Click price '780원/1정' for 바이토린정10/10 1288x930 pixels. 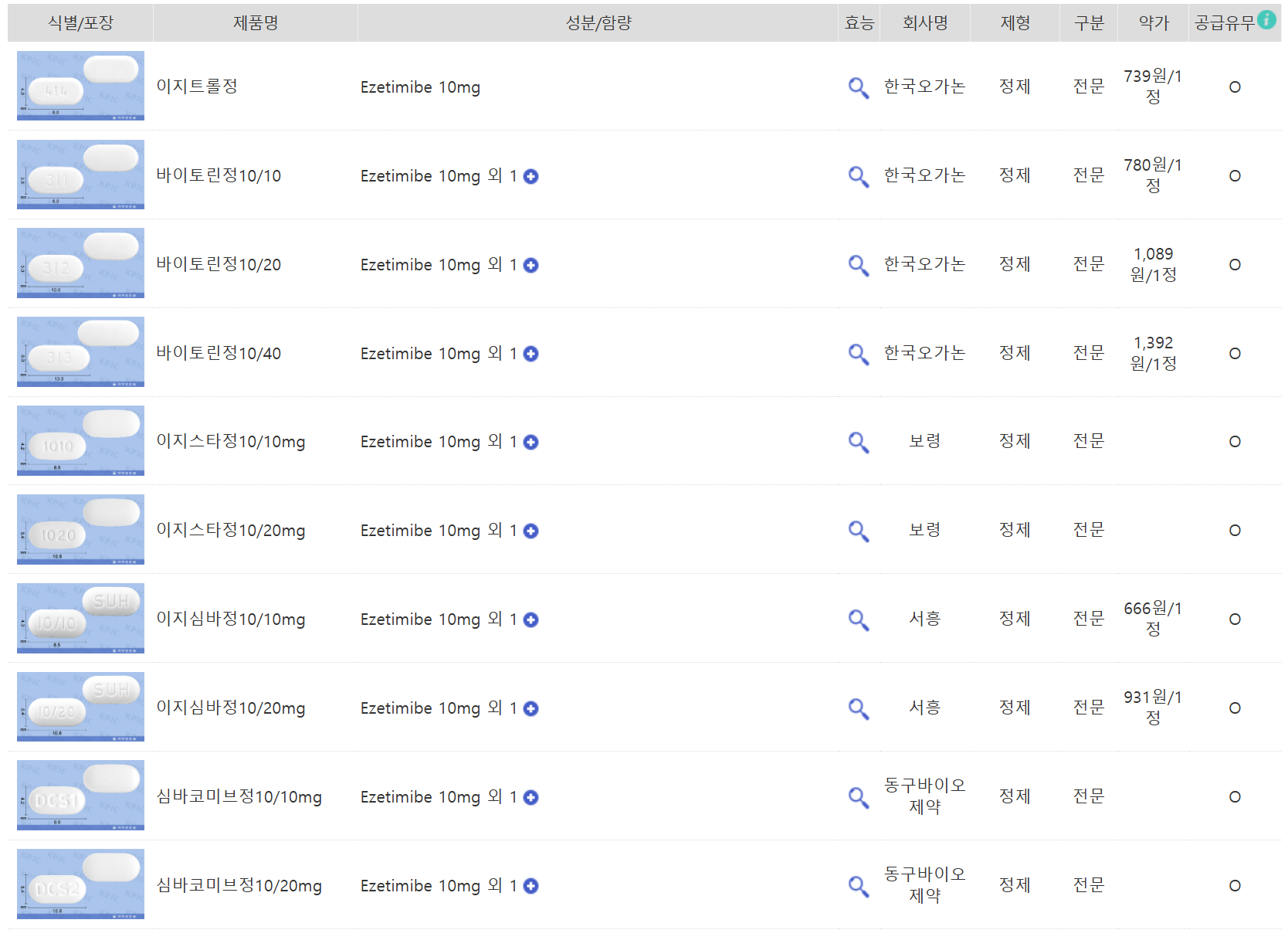pyautogui.click(x=1153, y=175)
